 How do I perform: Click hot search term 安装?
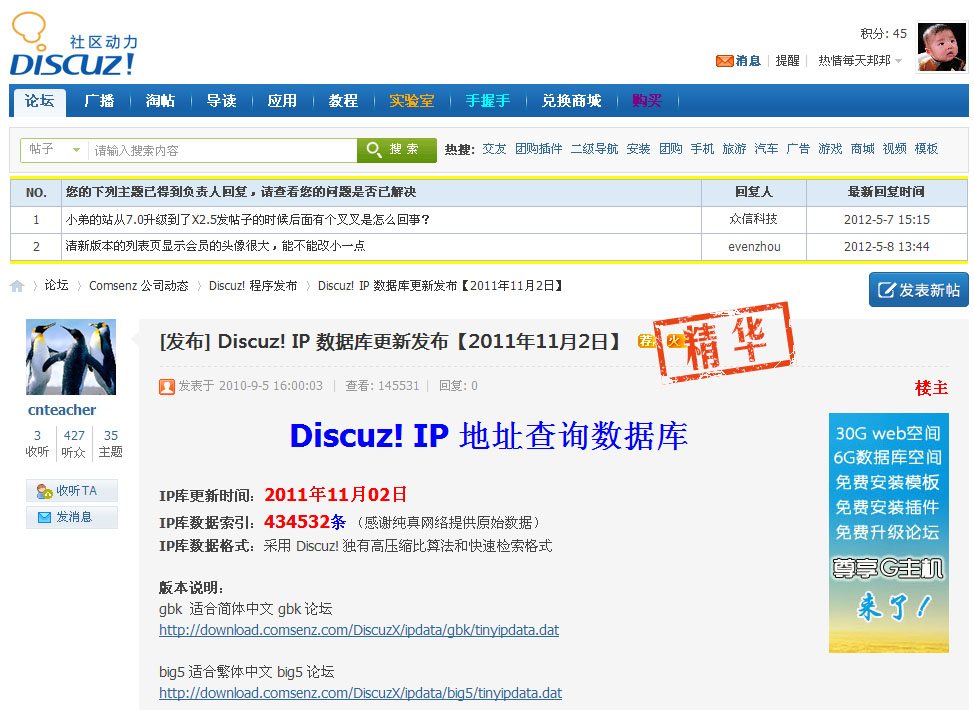[x=638, y=149]
